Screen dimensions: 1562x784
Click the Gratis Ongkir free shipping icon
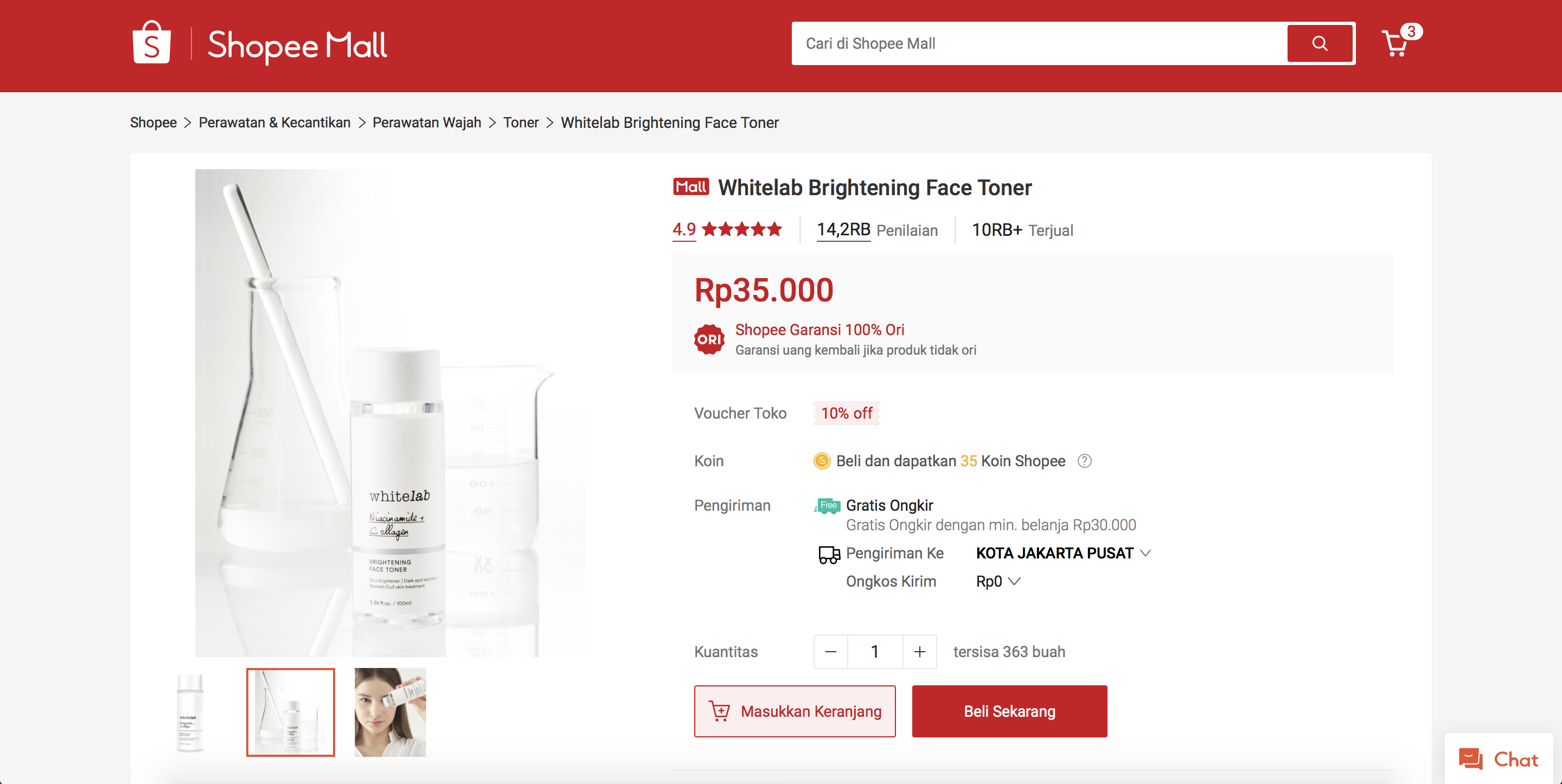click(827, 506)
